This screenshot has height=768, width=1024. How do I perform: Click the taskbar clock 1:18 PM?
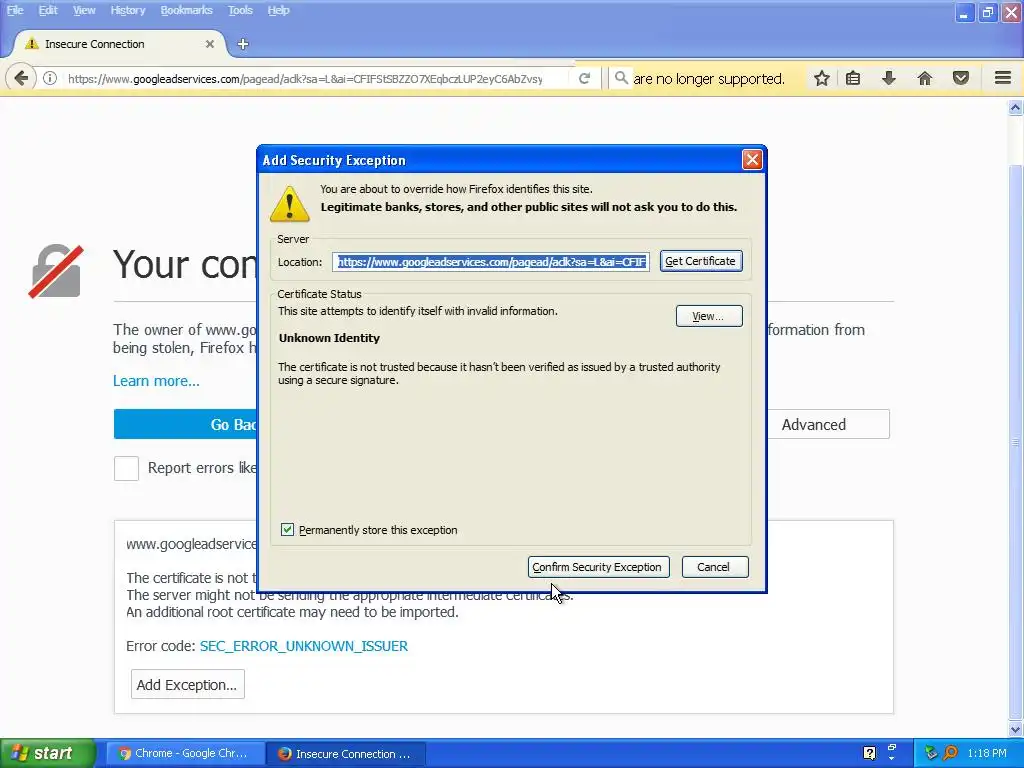(987, 753)
